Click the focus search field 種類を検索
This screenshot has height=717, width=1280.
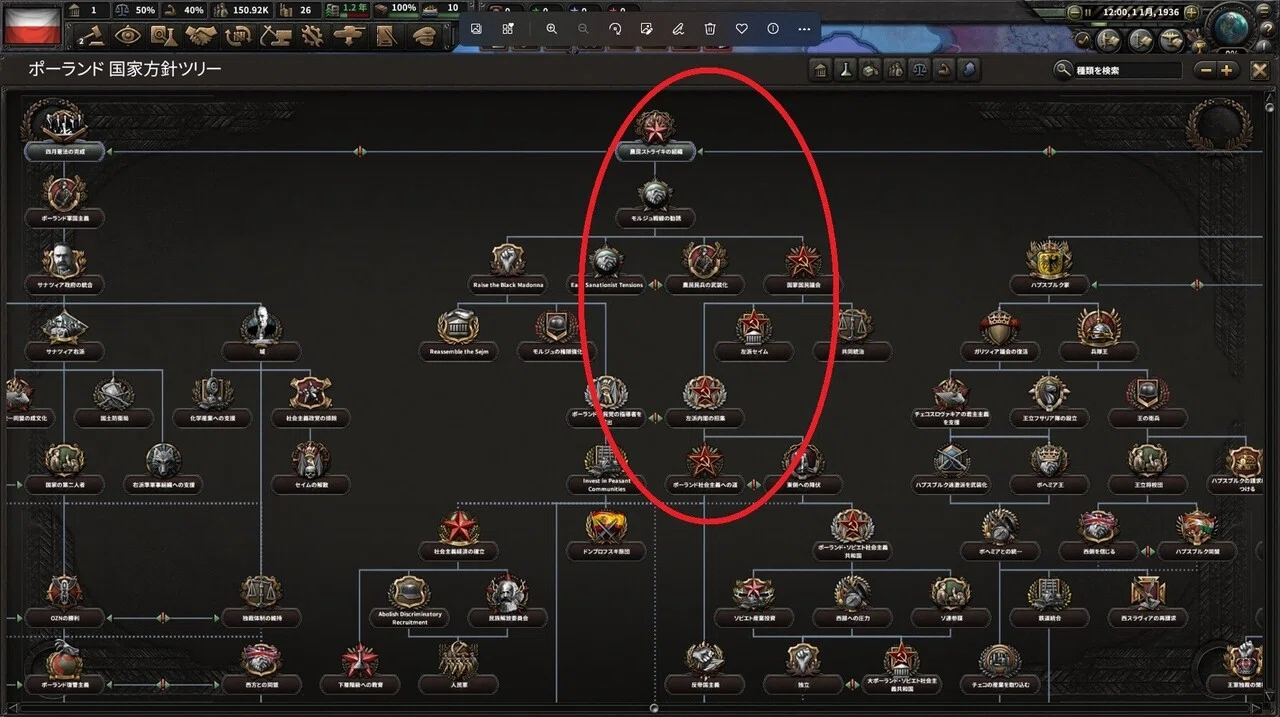1128,70
